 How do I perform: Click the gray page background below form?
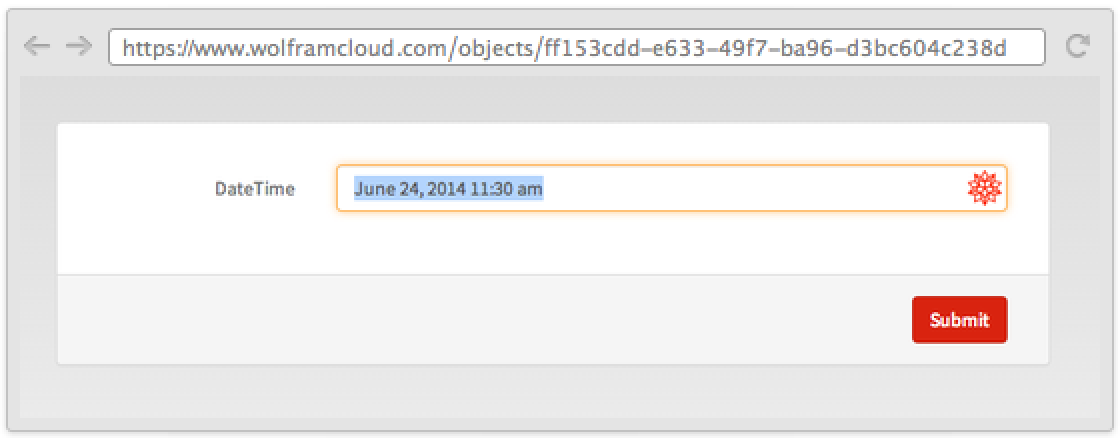coord(560,392)
